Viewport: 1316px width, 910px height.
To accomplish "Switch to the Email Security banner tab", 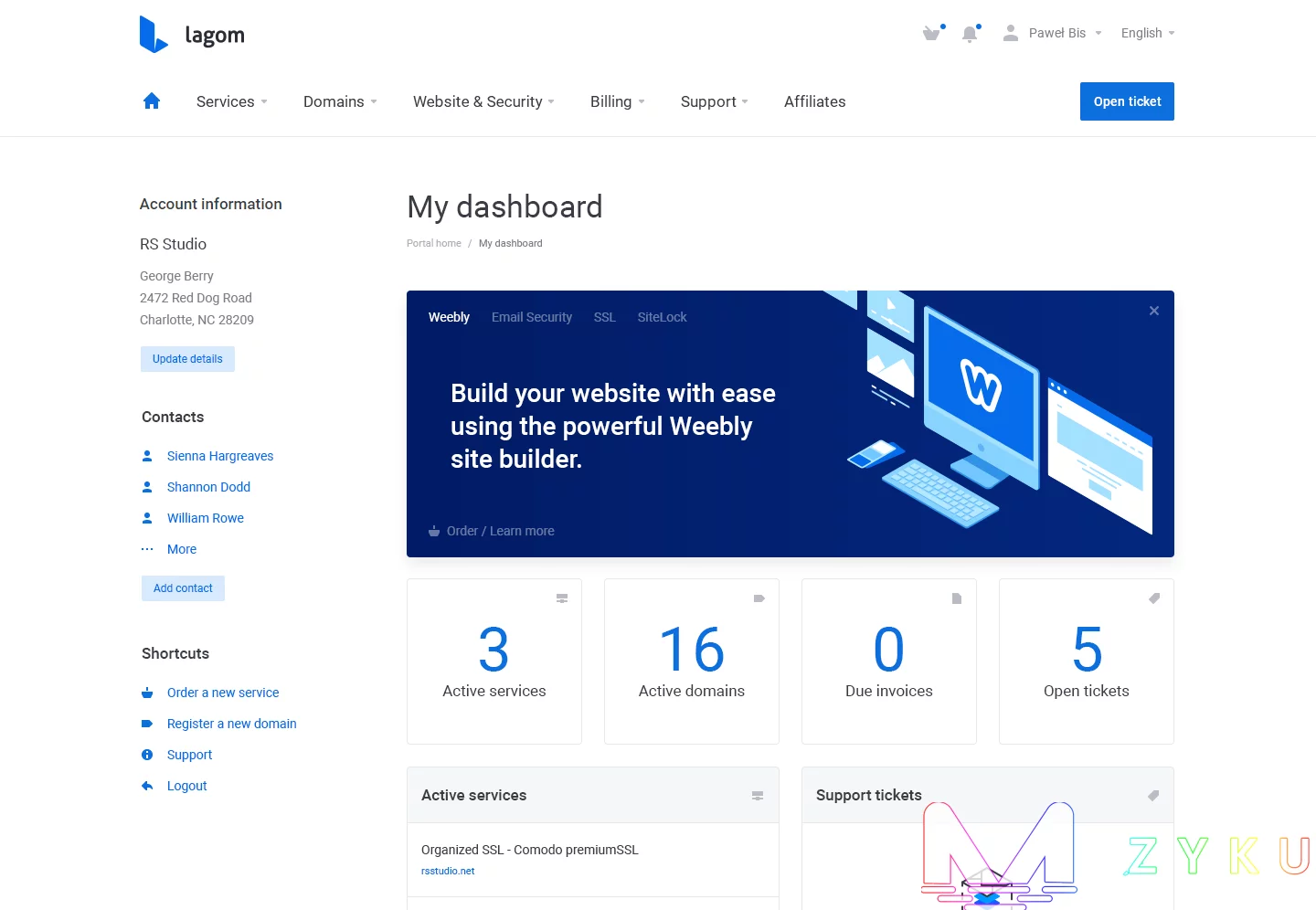I will tap(531, 317).
